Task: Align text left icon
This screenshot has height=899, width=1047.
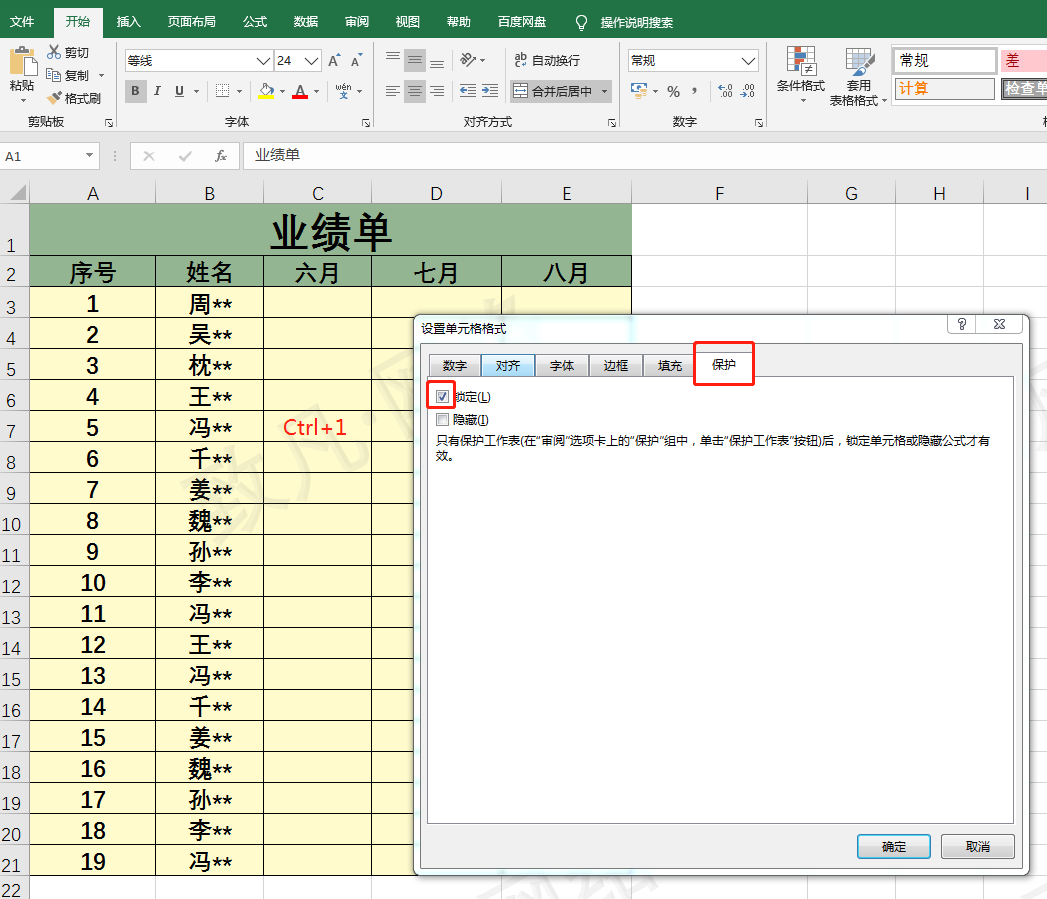Action: 393,91
